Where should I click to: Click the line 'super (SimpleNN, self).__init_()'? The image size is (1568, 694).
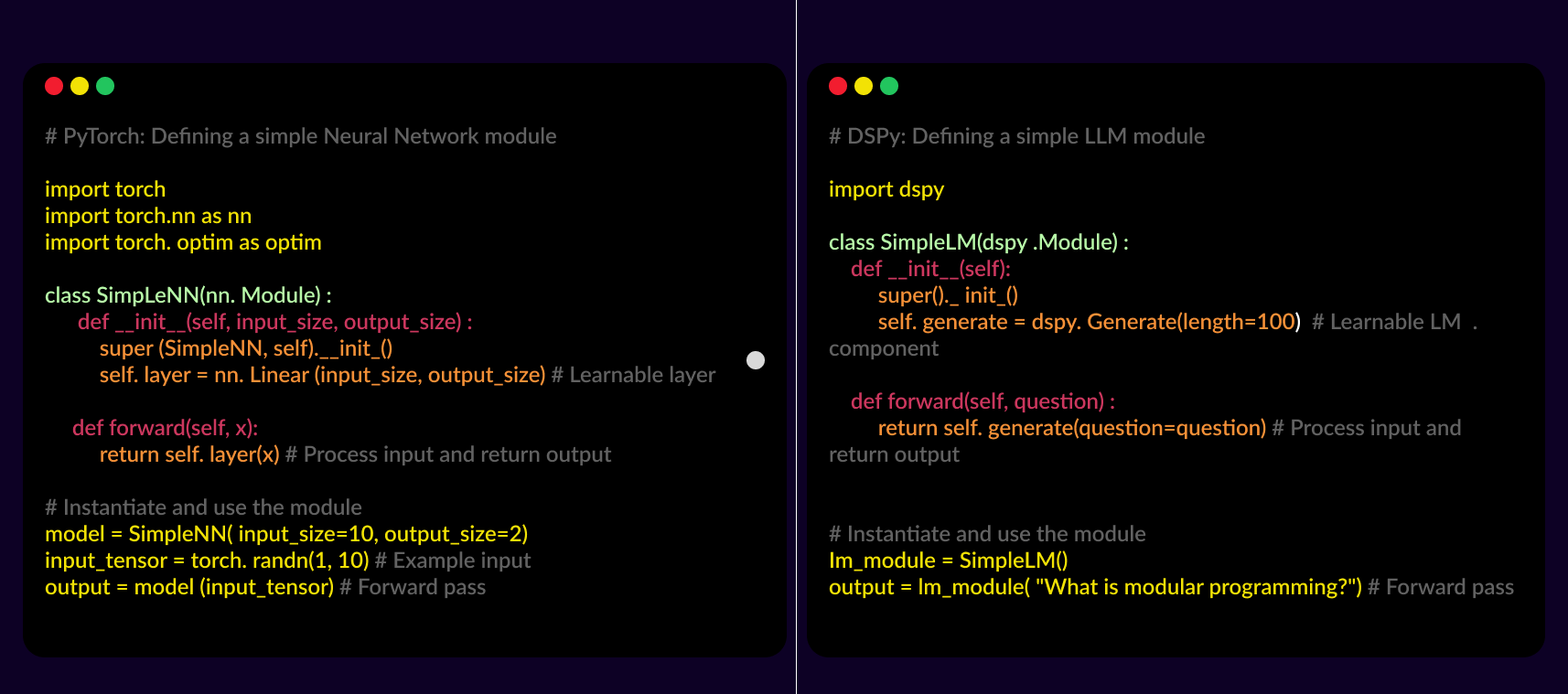246,348
